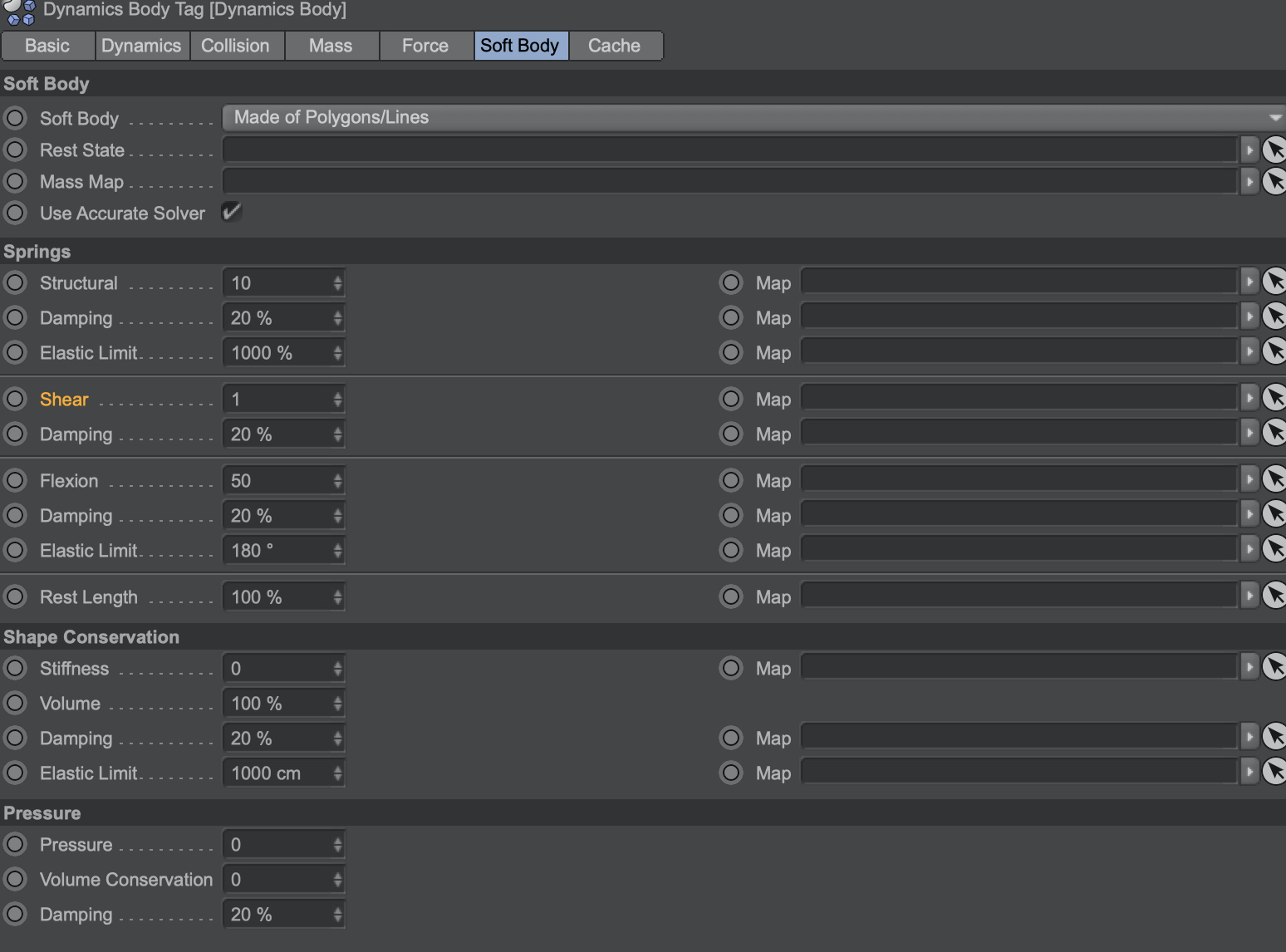Viewport: 1286px width, 952px height.
Task: Click the Volume Conservation input field
Action: click(283, 880)
